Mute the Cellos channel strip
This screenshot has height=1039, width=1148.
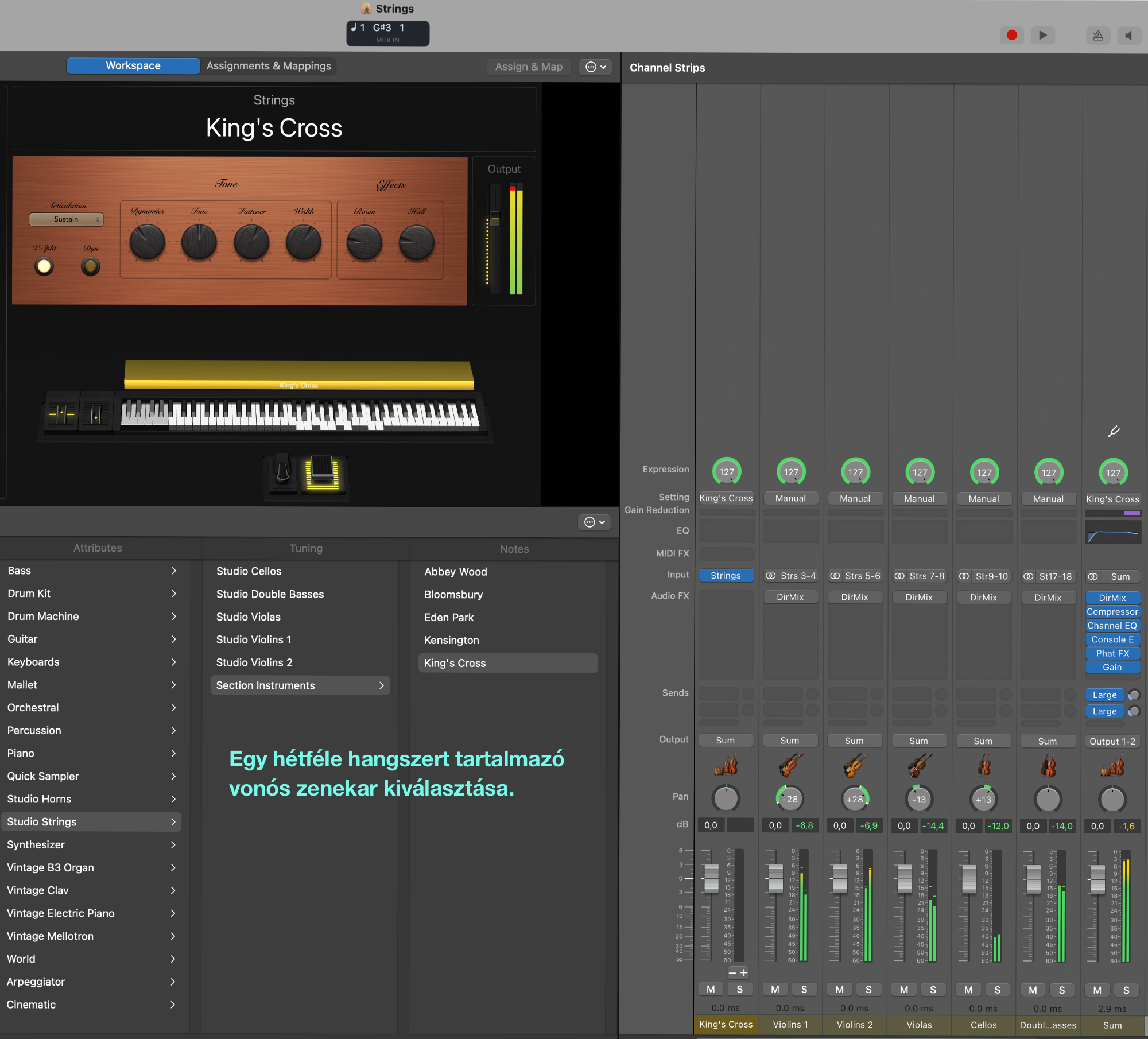pos(968,989)
